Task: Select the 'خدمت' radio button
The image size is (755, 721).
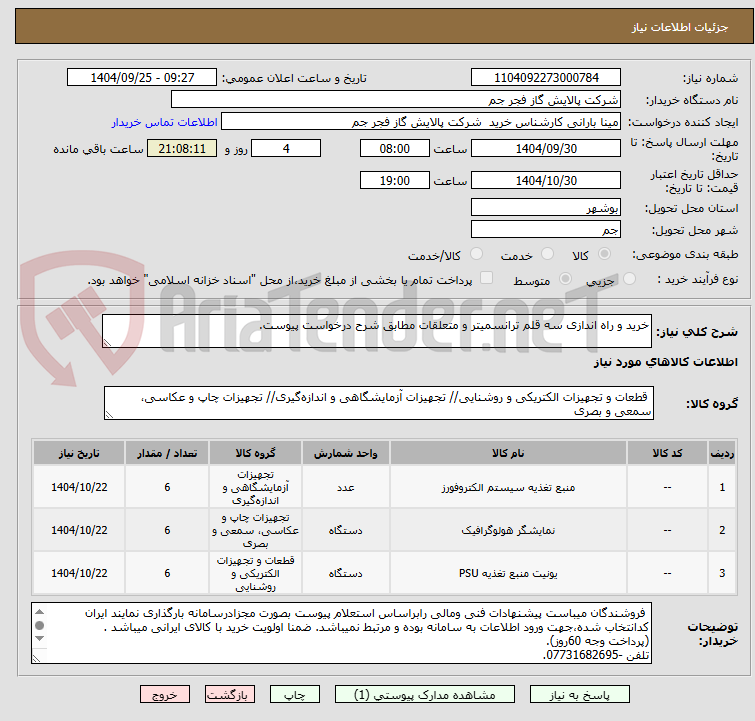Action: (547, 253)
